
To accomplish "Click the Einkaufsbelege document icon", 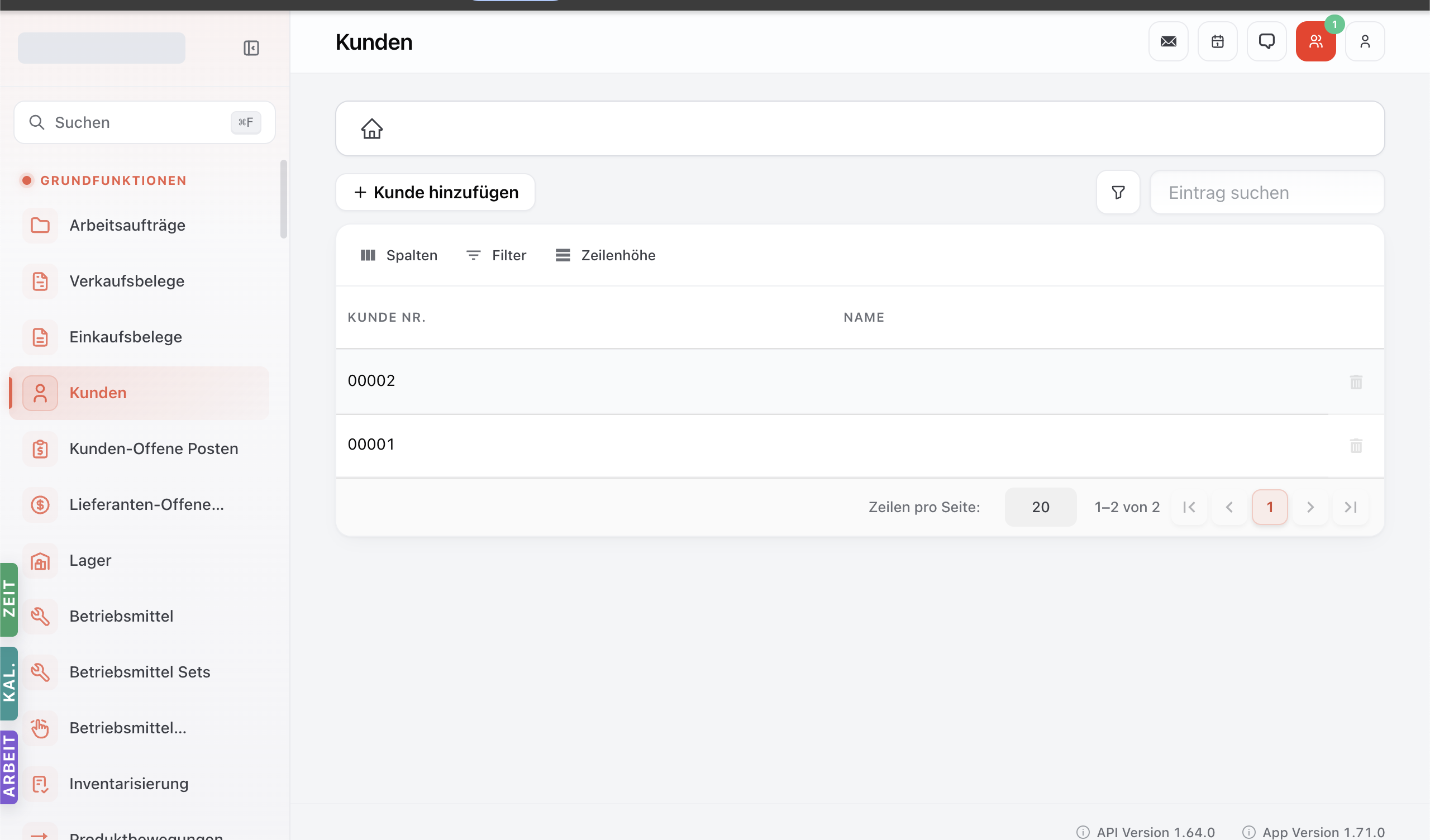I will pos(40,337).
